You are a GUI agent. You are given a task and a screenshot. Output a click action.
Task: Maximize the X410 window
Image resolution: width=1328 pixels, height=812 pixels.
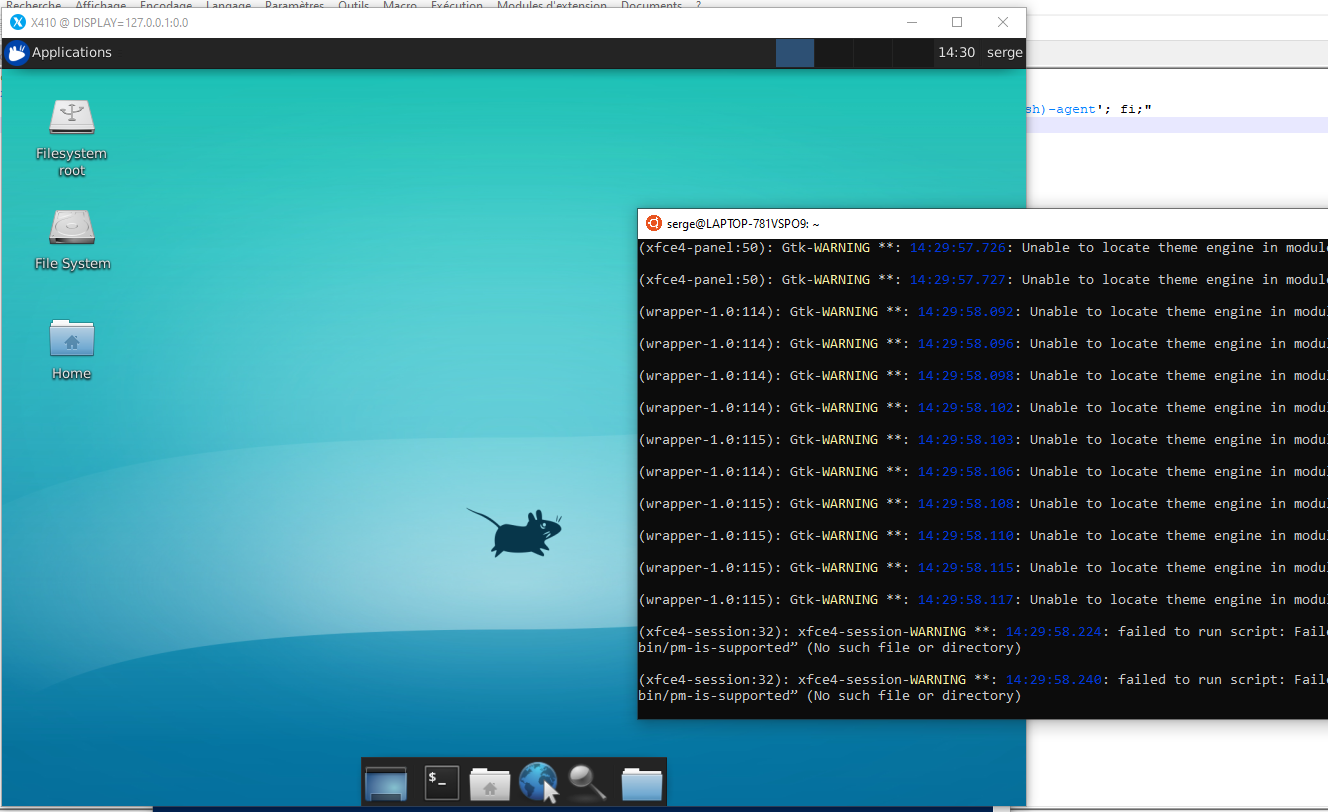click(957, 22)
